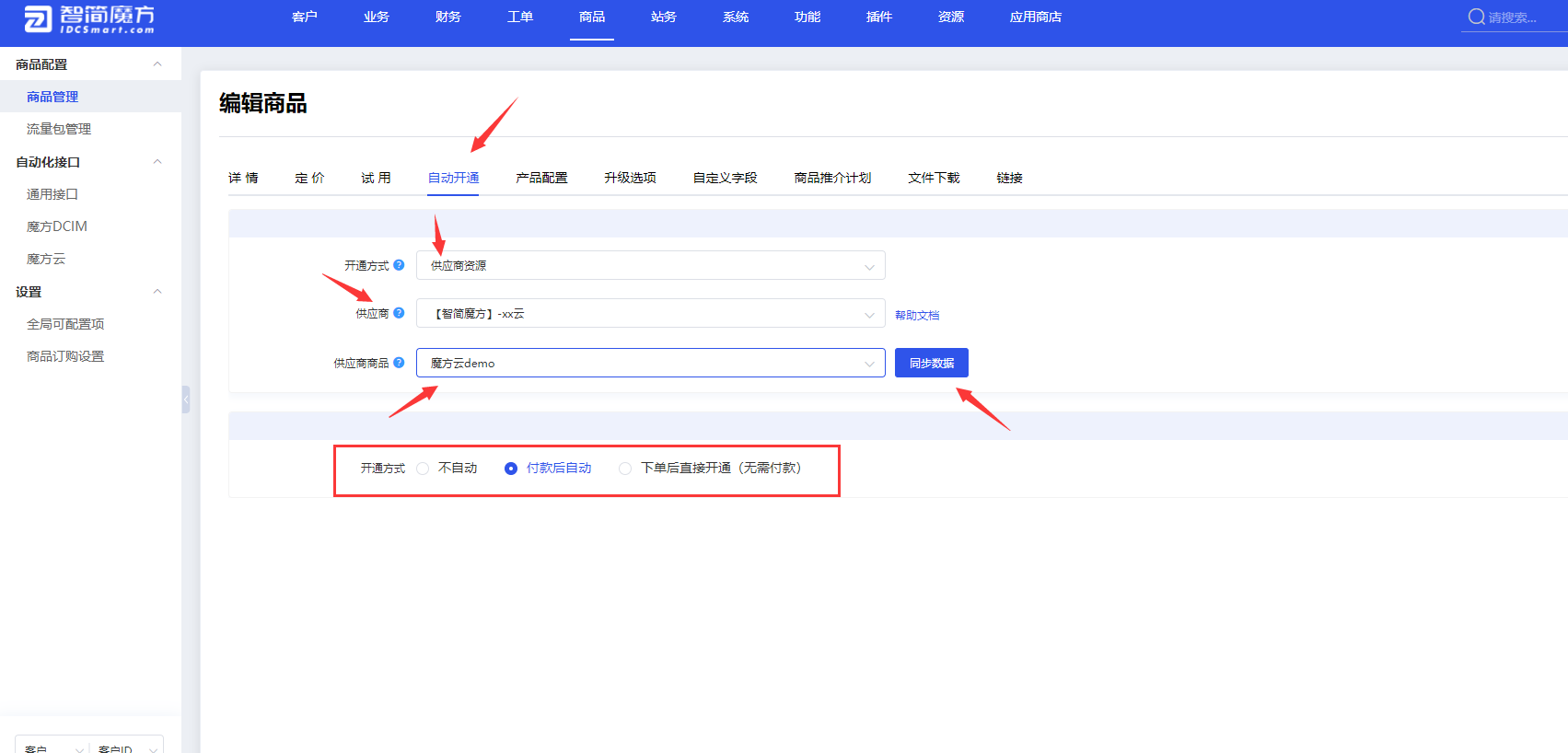The image size is (1568, 753).
Task: Open the 帮助文档 link
Action: [x=917, y=316]
